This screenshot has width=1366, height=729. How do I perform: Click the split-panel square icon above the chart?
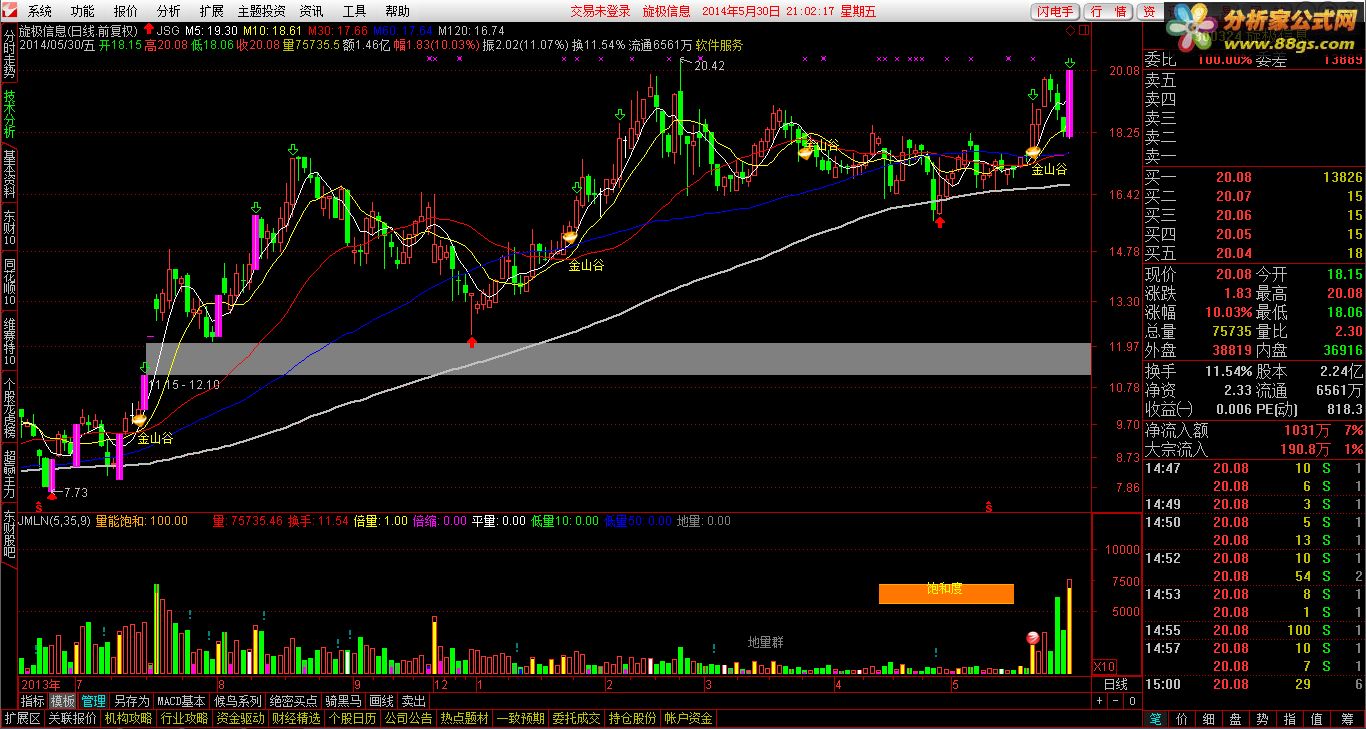tap(1084, 32)
